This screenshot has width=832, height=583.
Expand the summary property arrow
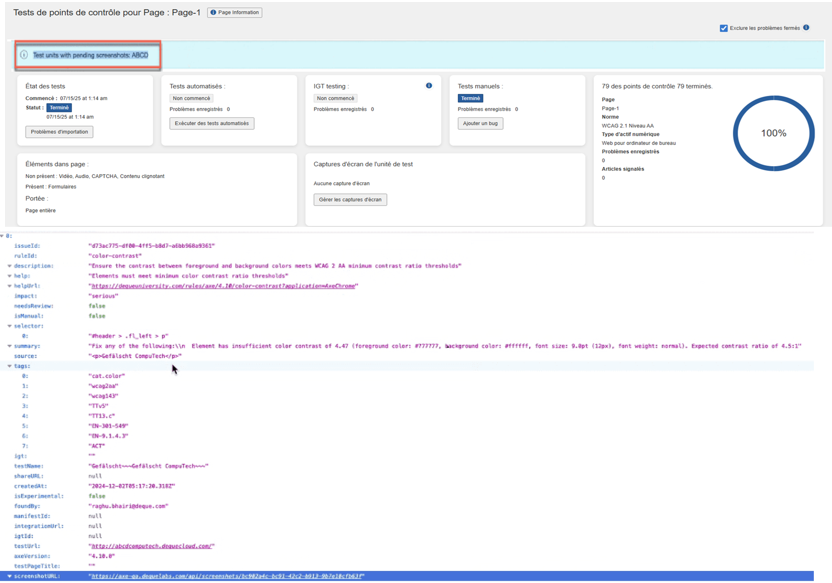click(10, 346)
